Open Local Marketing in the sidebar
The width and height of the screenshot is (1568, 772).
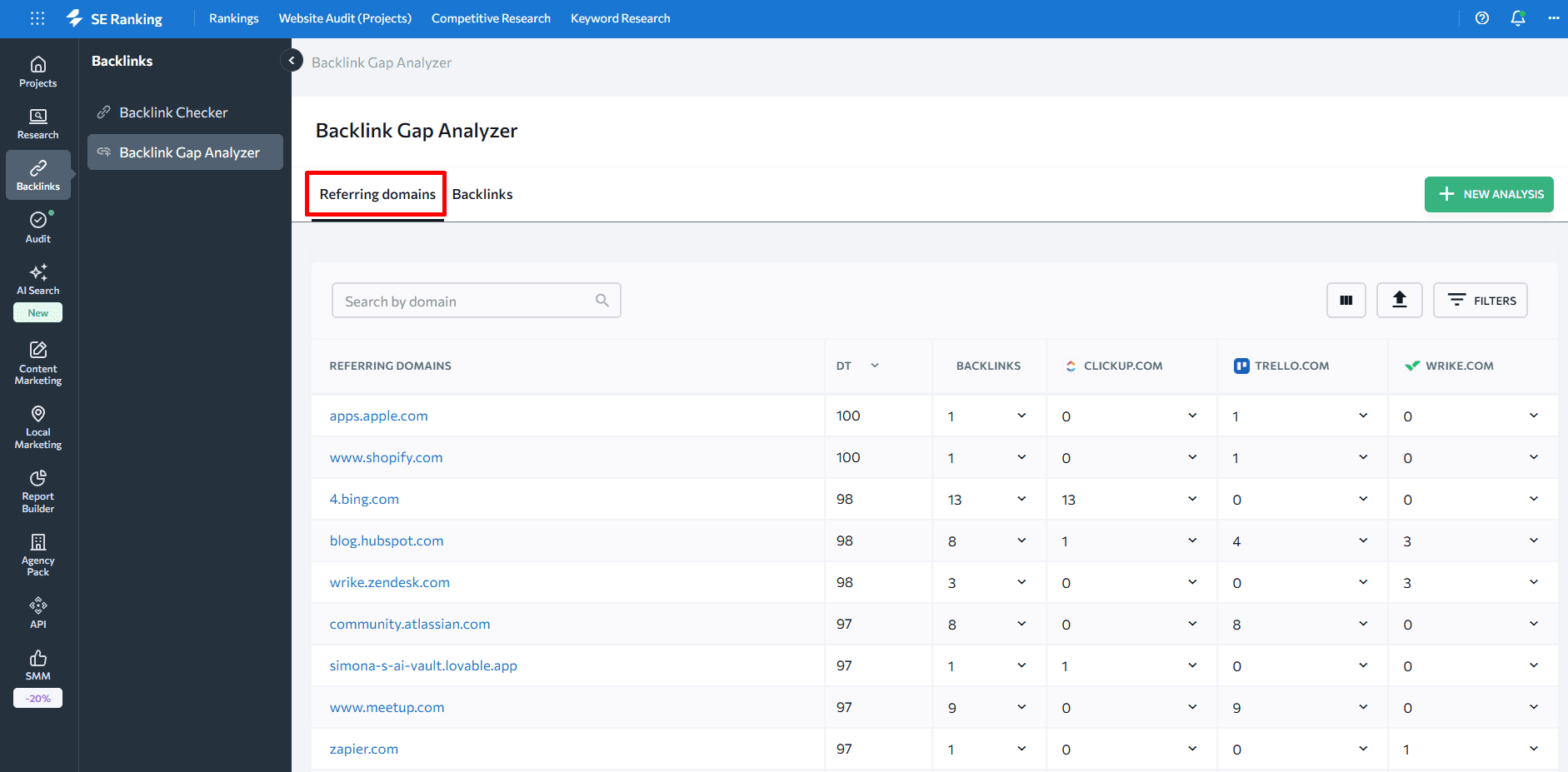click(x=38, y=428)
